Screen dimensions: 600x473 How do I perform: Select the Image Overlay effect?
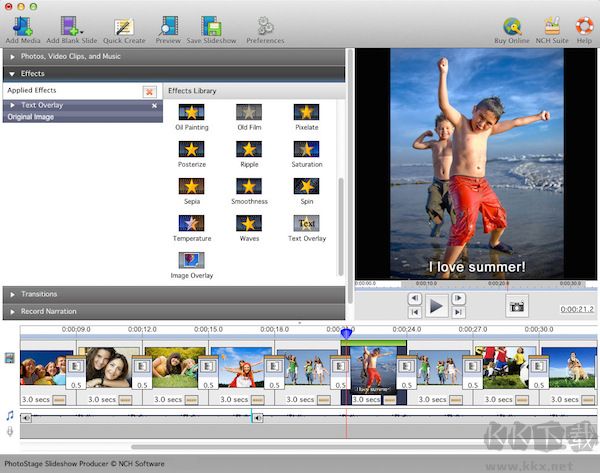[192, 260]
